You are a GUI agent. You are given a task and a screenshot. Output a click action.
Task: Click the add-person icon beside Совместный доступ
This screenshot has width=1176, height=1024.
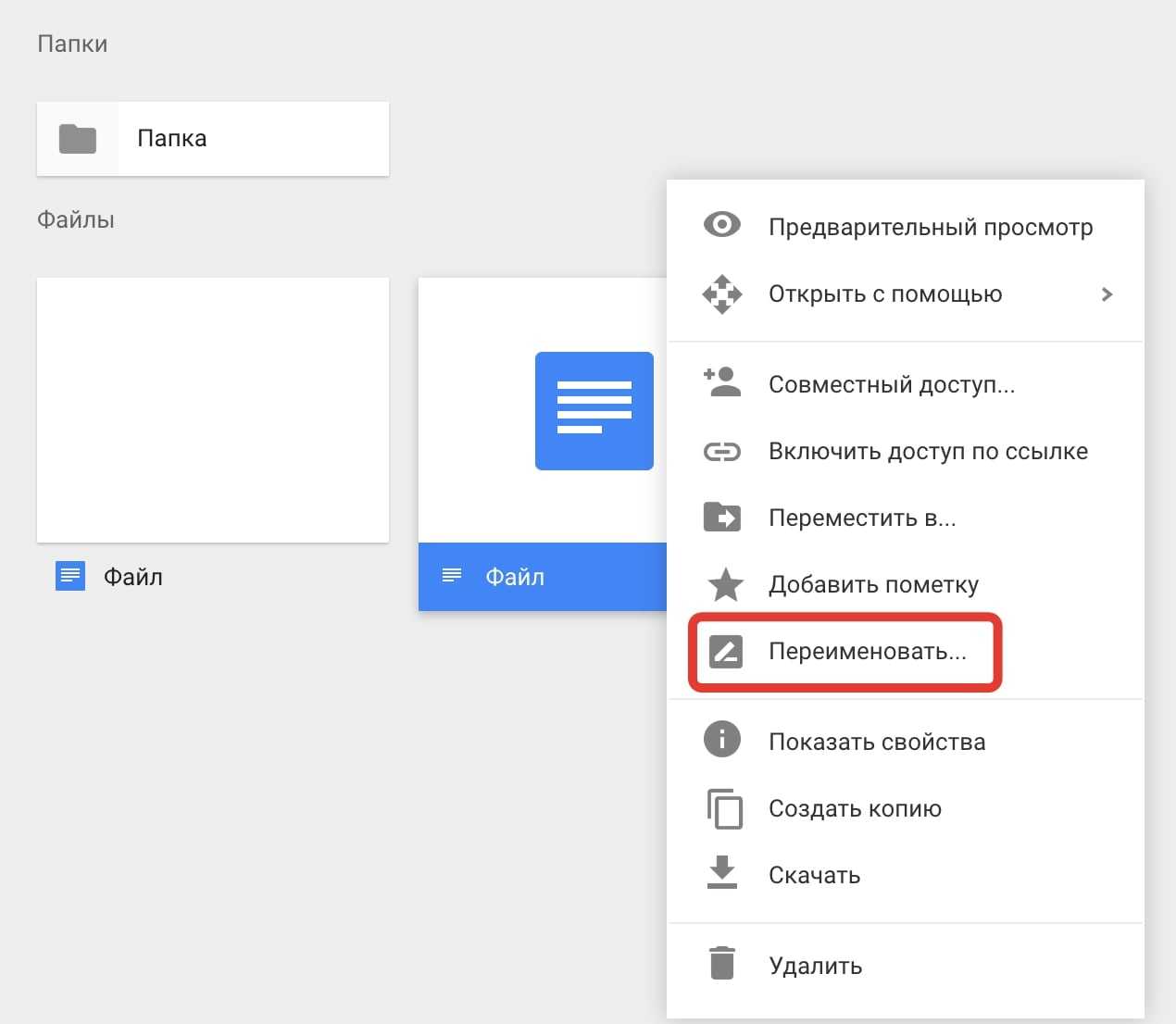click(x=722, y=381)
